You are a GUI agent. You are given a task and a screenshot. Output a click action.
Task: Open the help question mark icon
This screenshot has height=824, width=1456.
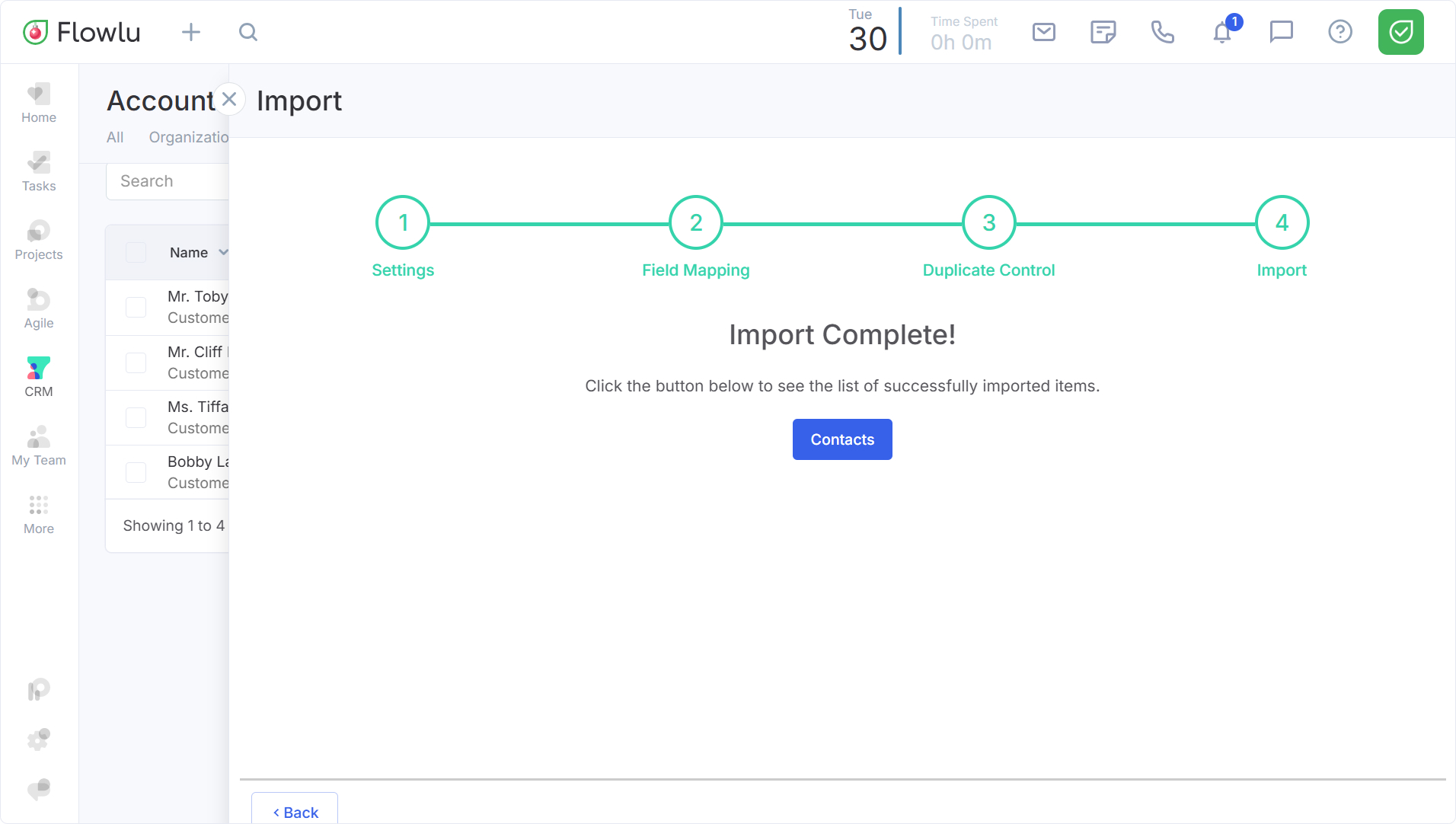click(1339, 32)
